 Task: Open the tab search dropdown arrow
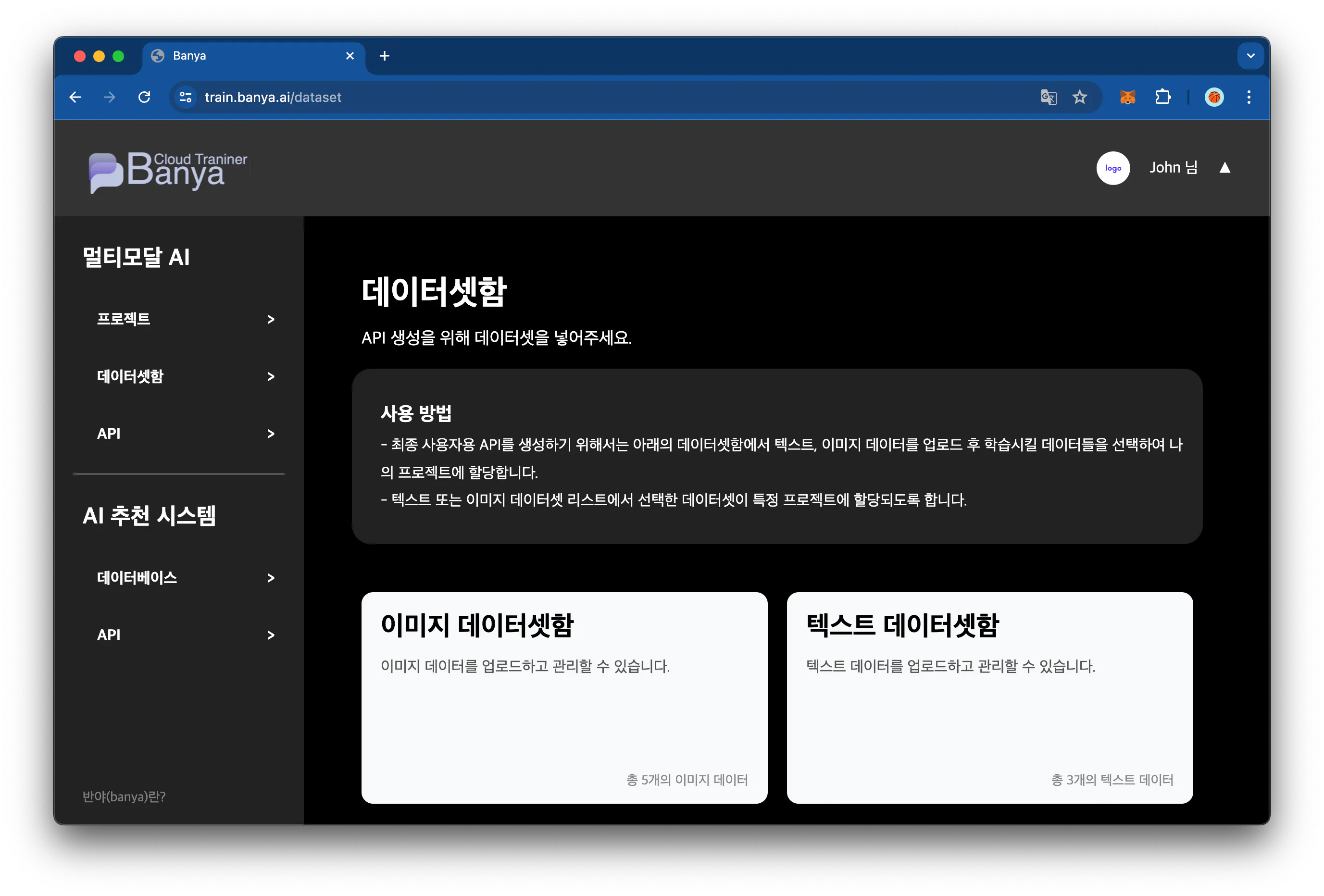1250,56
